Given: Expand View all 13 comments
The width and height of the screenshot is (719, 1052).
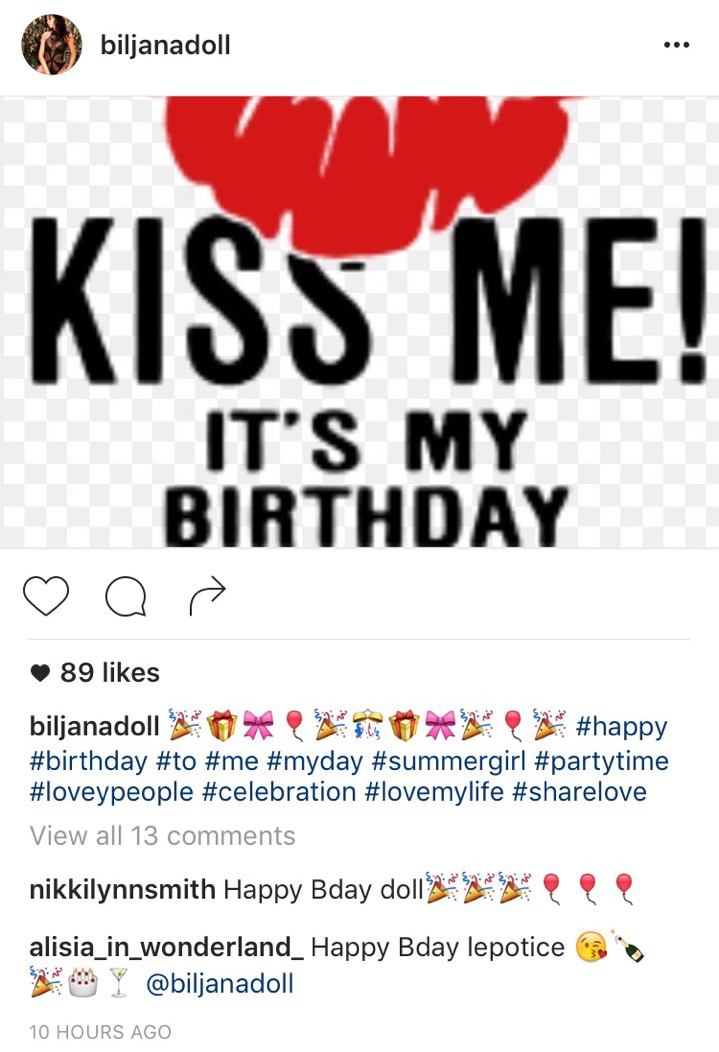Looking at the screenshot, I should point(162,836).
